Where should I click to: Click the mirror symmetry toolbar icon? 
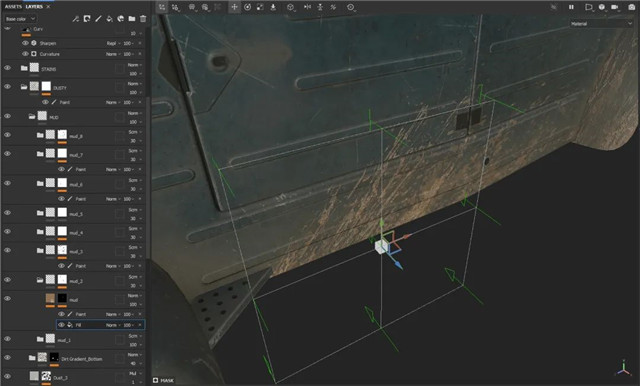[x=307, y=7]
